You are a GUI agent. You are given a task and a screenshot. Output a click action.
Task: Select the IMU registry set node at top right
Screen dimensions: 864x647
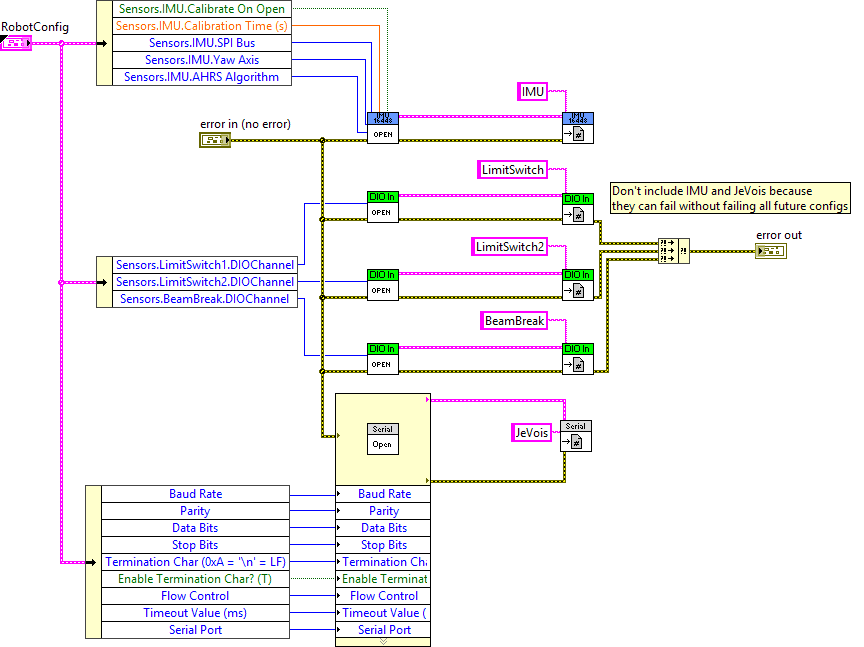point(577,127)
